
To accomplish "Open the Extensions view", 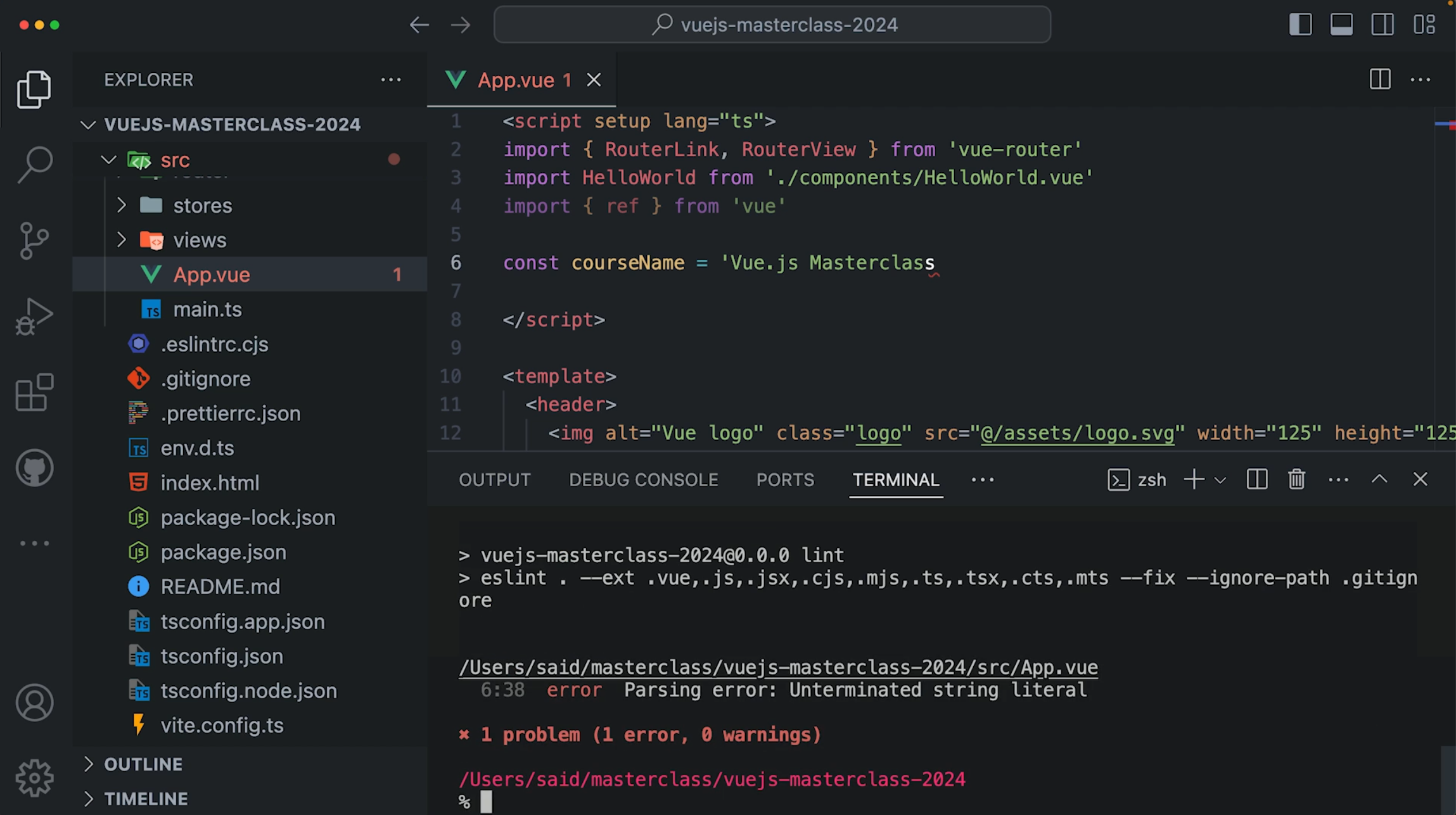I will 34,392.
